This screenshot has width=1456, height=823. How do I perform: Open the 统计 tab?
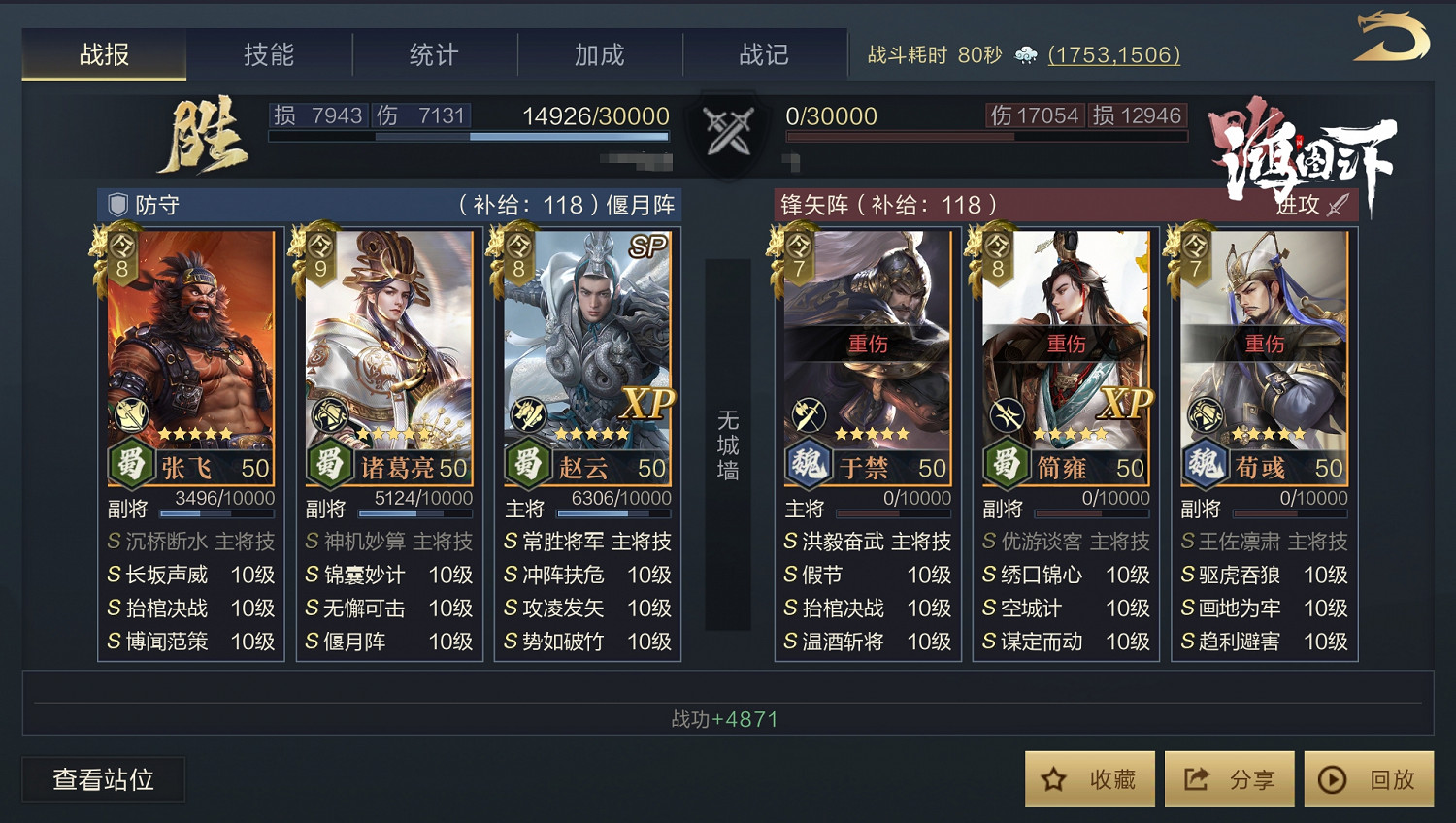click(x=434, y=54)
